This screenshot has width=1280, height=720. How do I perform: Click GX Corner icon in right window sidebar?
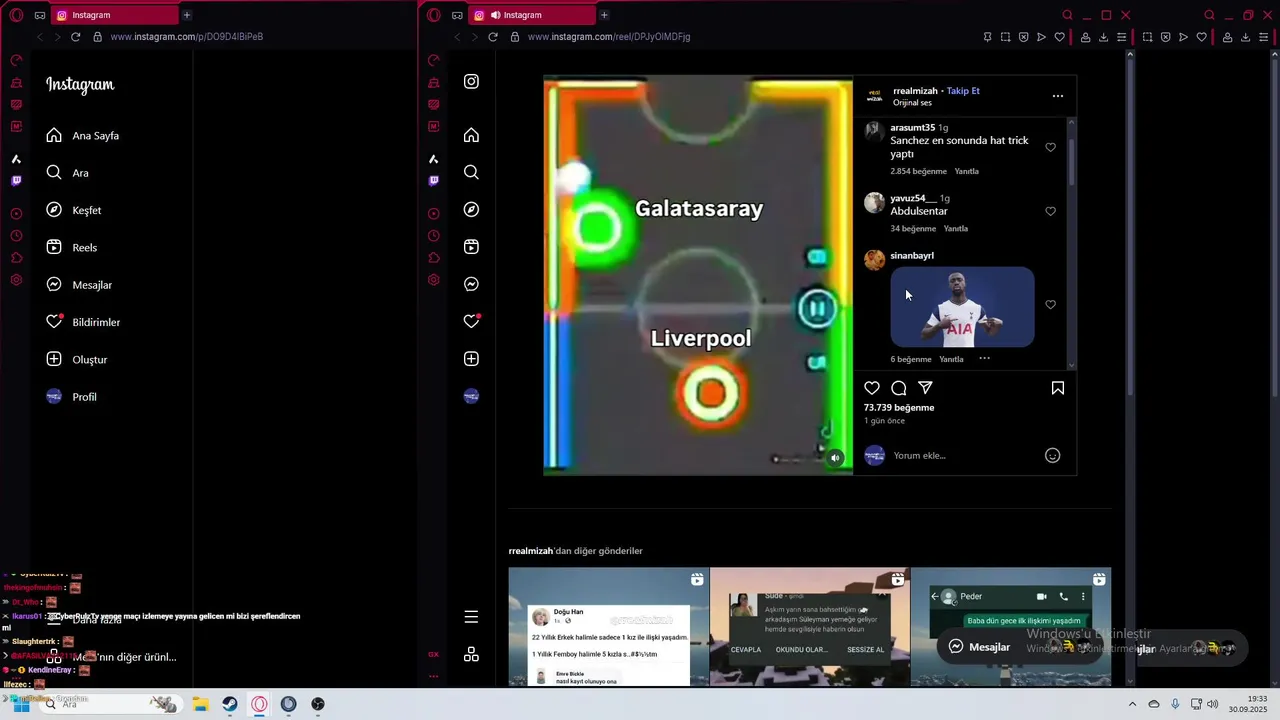pyautogui.click(x=433, y=654)
